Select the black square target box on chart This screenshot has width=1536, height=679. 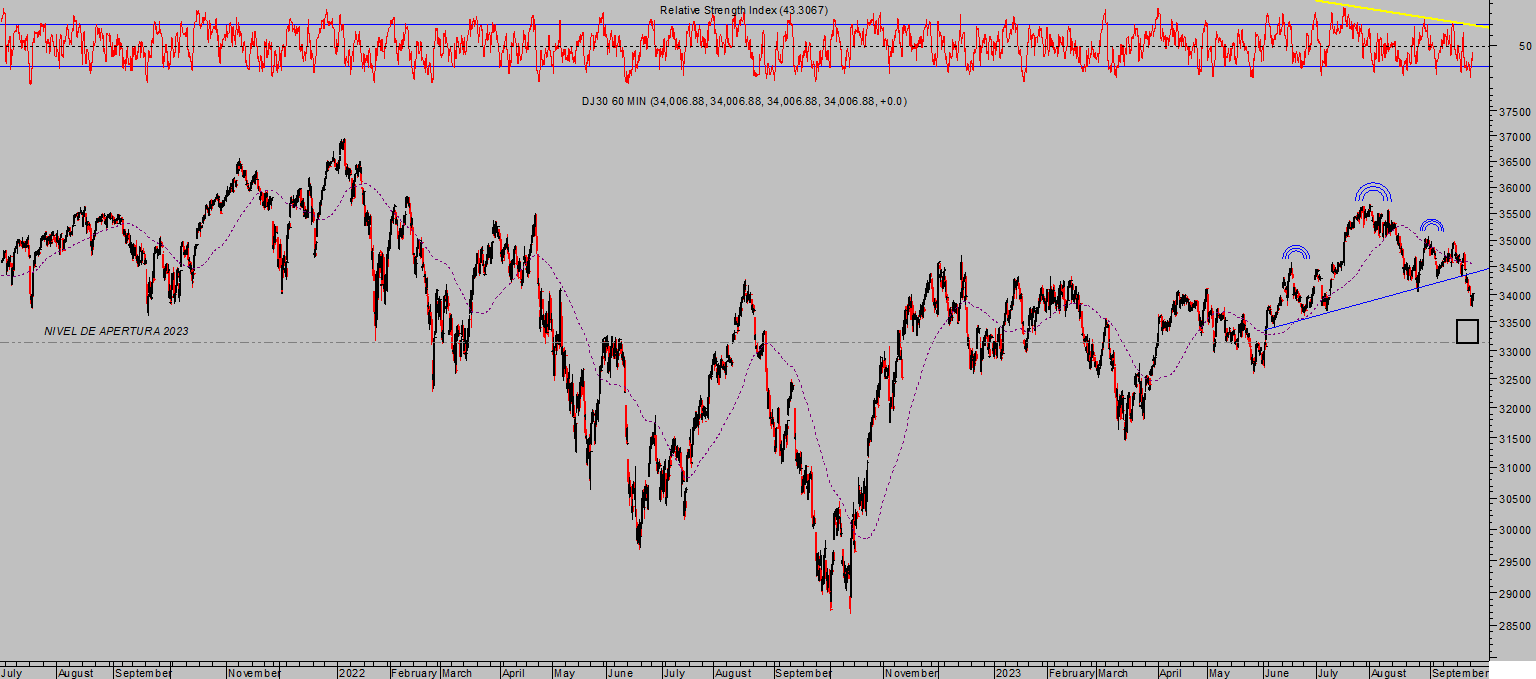coord(1467,331)
